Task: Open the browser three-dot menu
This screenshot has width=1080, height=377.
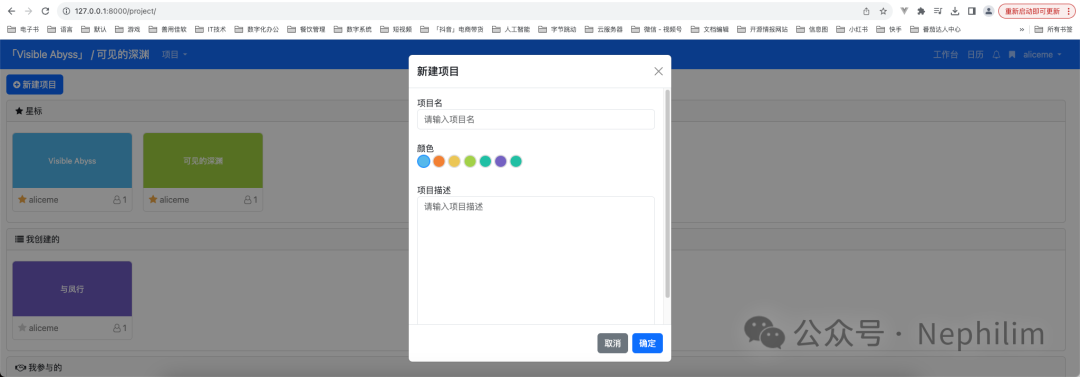Action: tap(1069, 11)
